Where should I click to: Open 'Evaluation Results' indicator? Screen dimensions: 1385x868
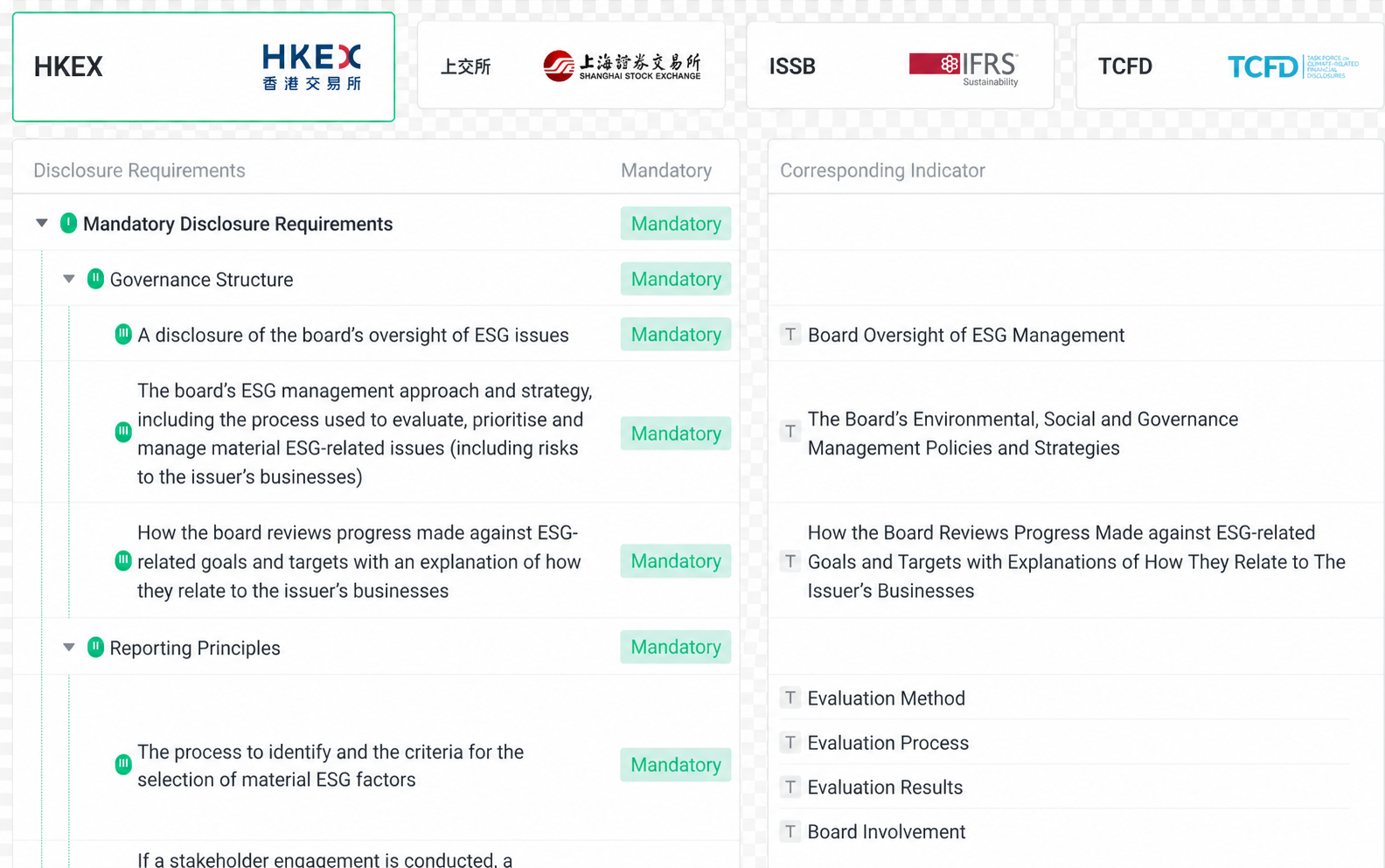(885, 788)
